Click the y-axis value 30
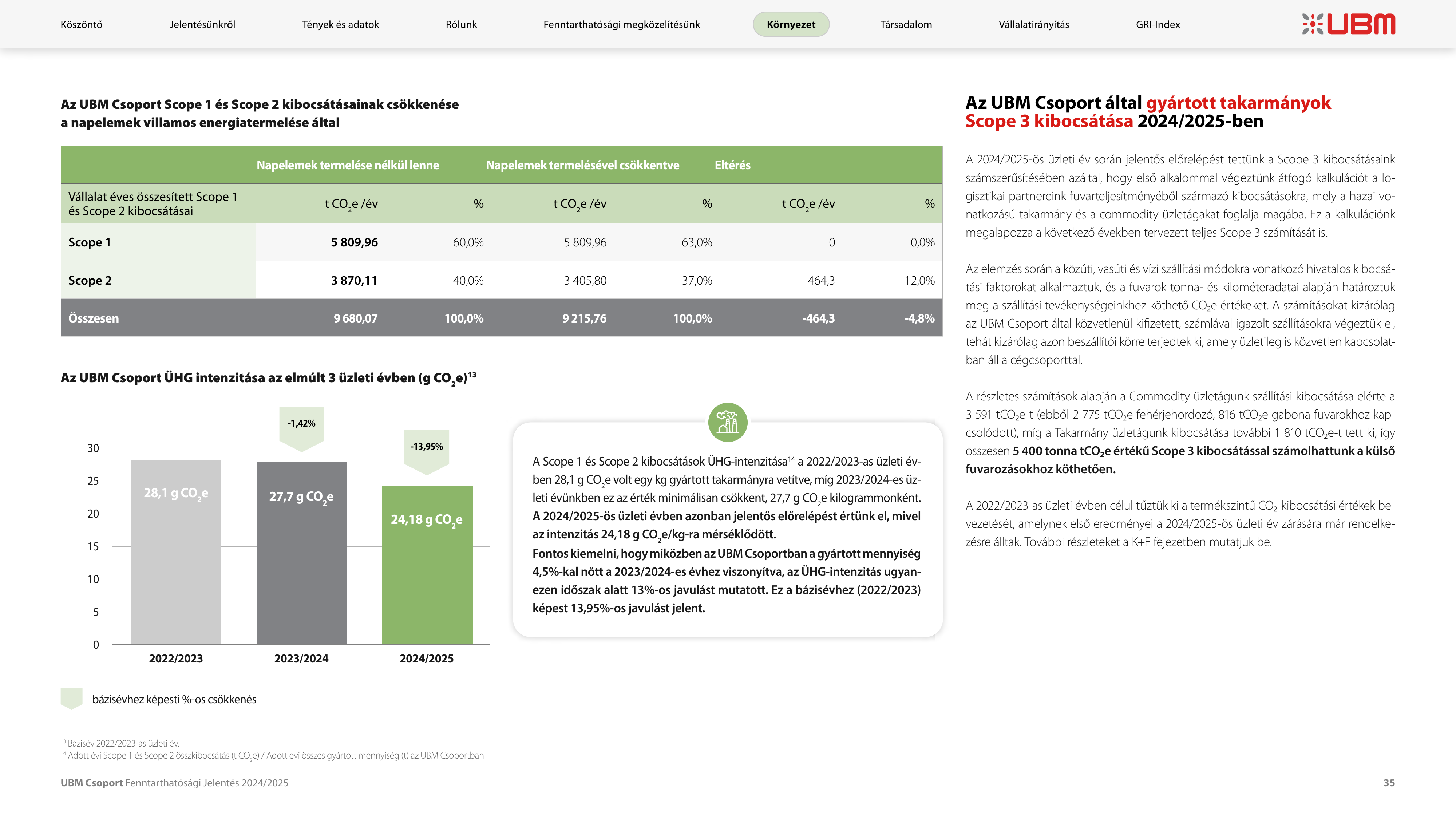The image size is (1456, 819). (x=93, y=448)
